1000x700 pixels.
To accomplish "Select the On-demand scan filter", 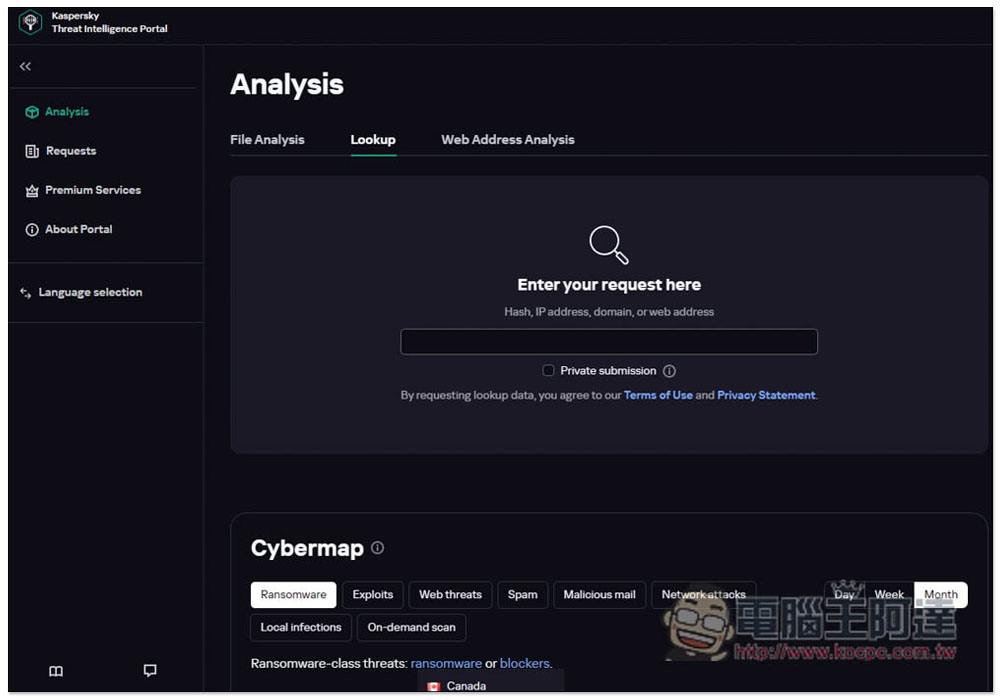I will [411, 627].
